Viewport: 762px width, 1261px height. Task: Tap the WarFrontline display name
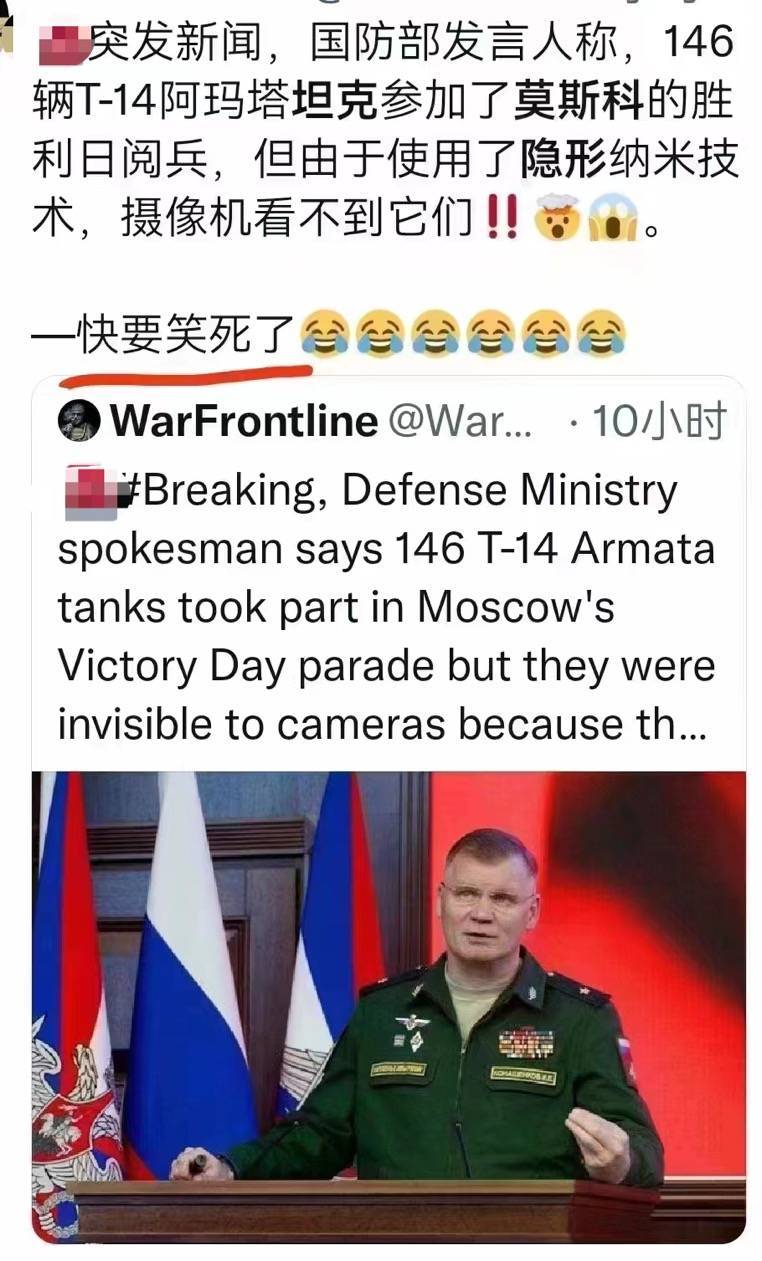click(244, 422)
